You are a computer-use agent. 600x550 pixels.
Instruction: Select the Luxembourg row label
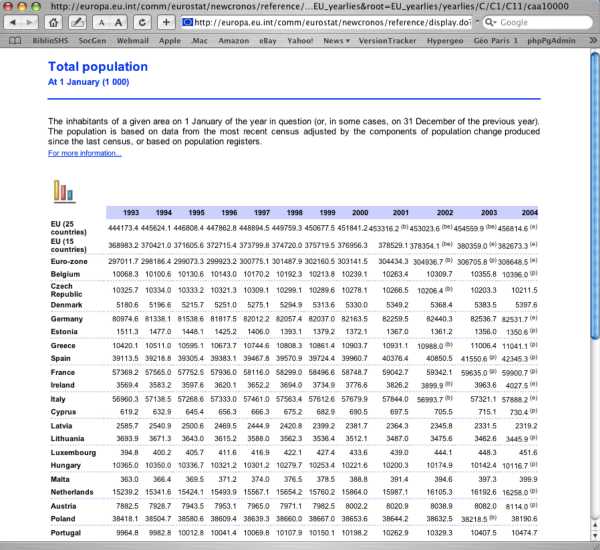(73, 453)
